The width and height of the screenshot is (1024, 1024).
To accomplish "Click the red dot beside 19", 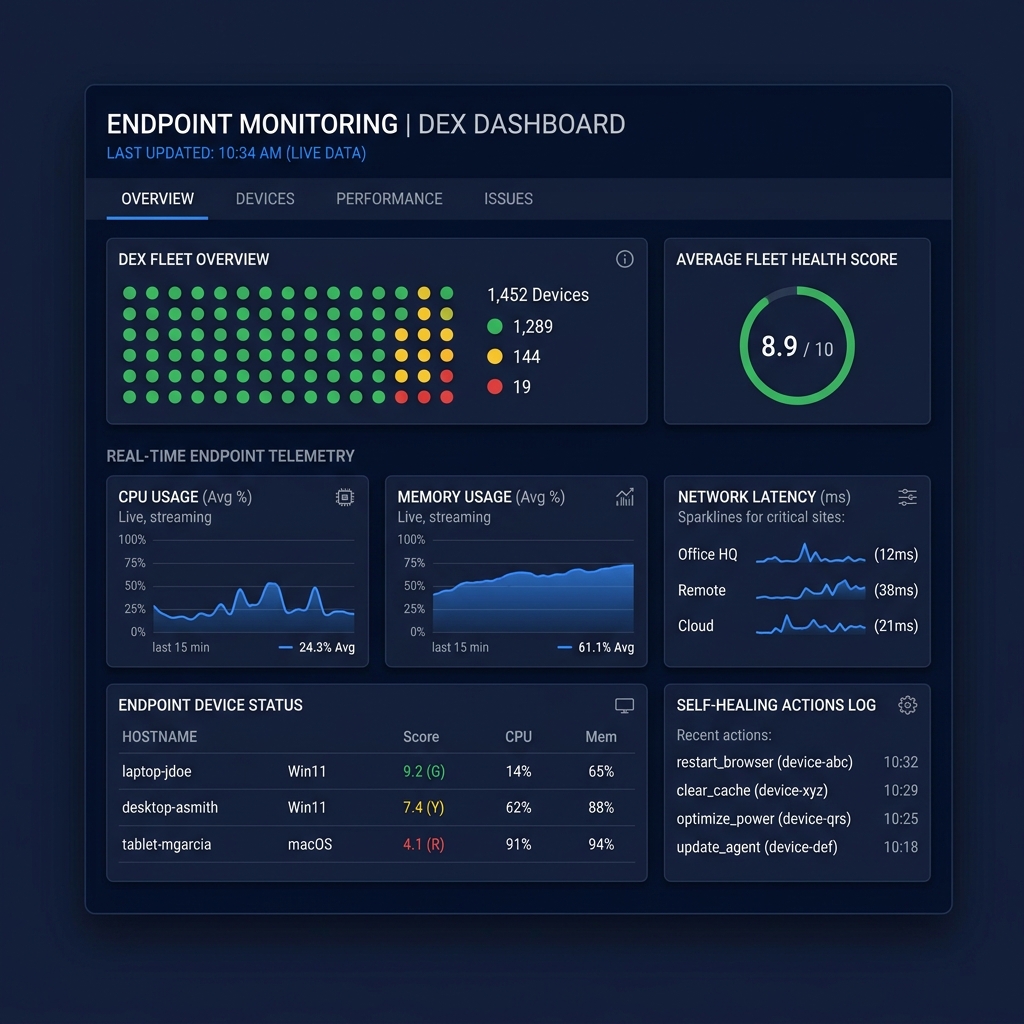I will pos(495,387).
